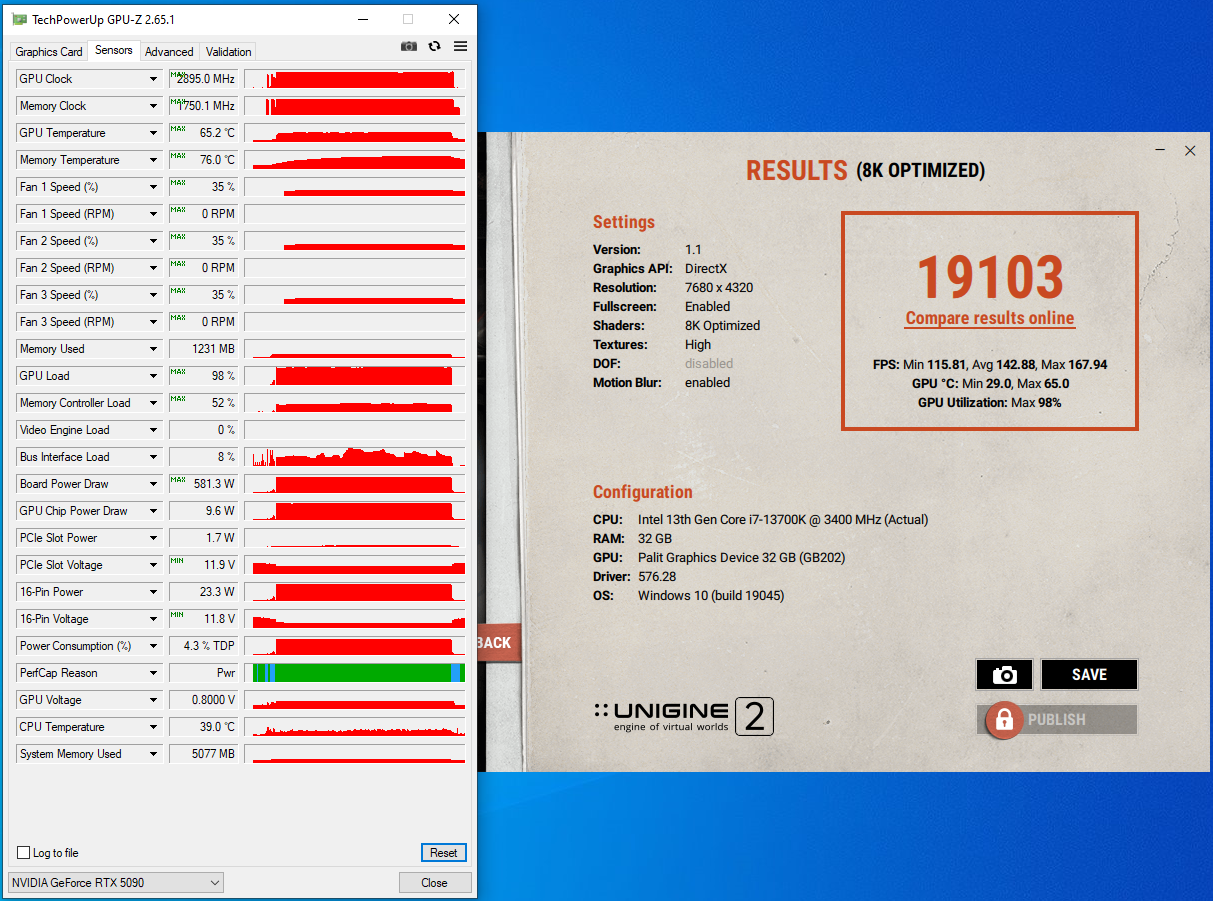1213x901 pixels.
Task: Click the SAVE button in Unigine results
Action: point(1089,675)
